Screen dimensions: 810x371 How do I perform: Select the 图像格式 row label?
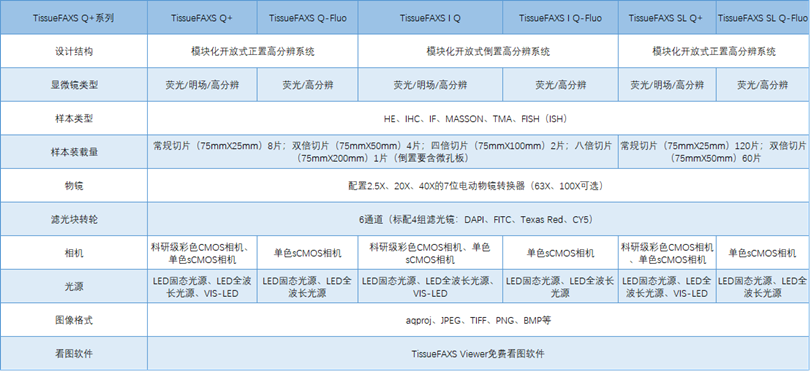click(74, 320)
